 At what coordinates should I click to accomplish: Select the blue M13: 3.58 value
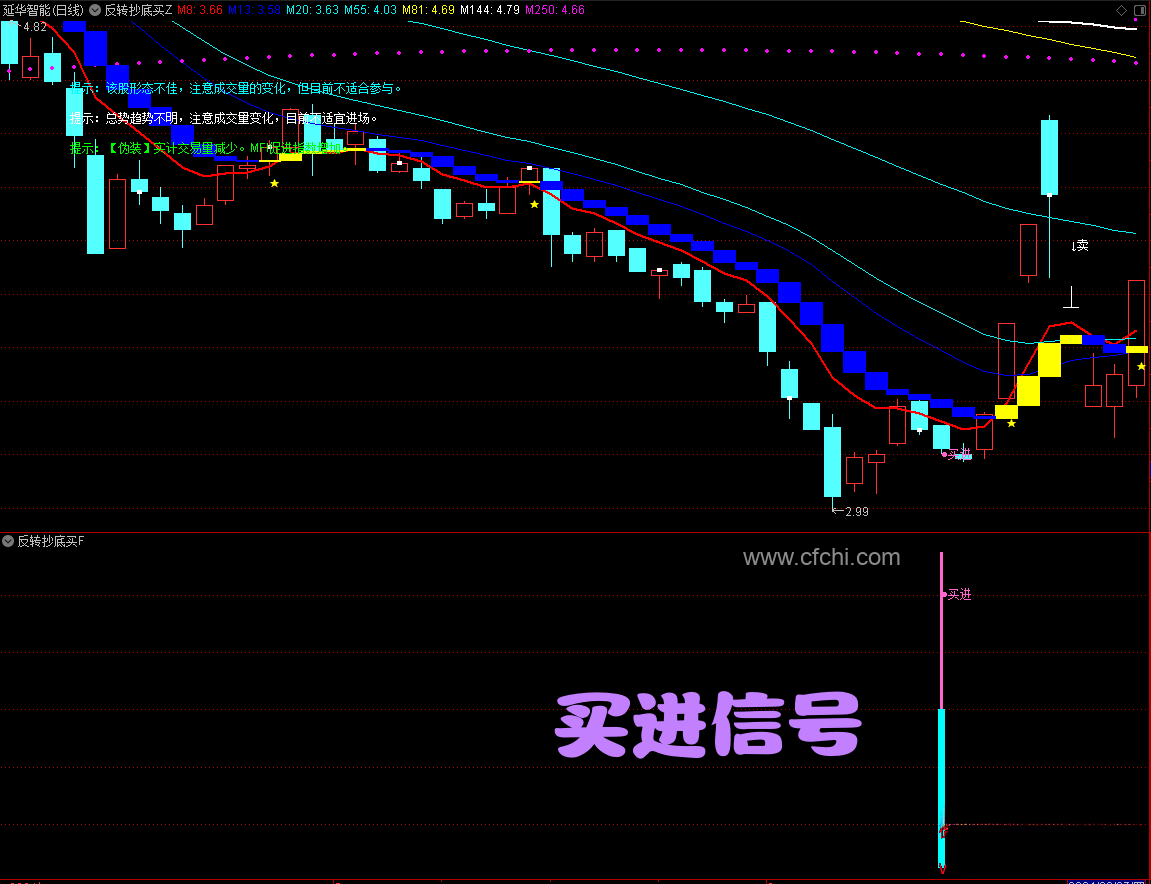click(254, 10)
